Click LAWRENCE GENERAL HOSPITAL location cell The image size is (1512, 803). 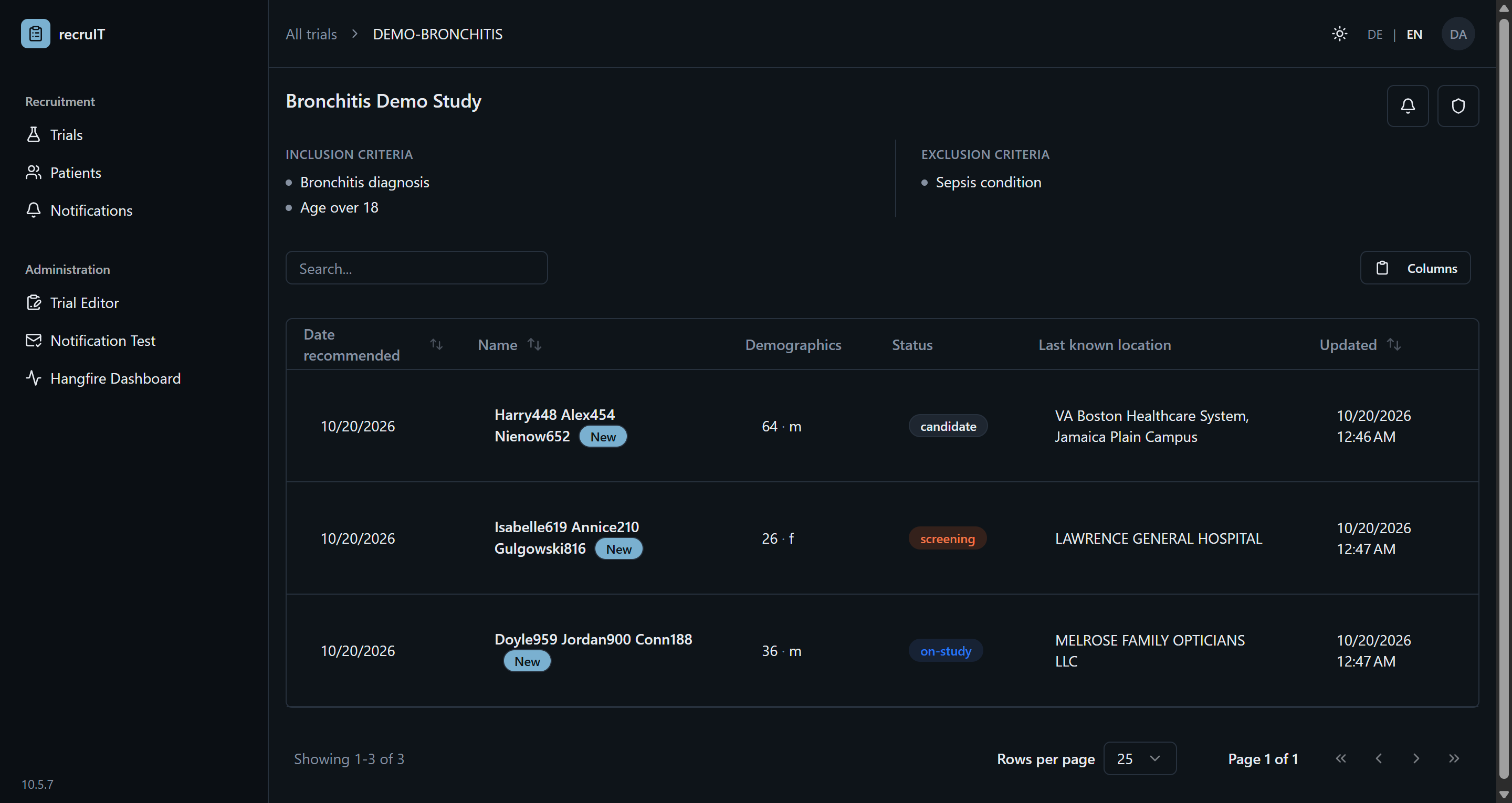[x=1158, y=538]
